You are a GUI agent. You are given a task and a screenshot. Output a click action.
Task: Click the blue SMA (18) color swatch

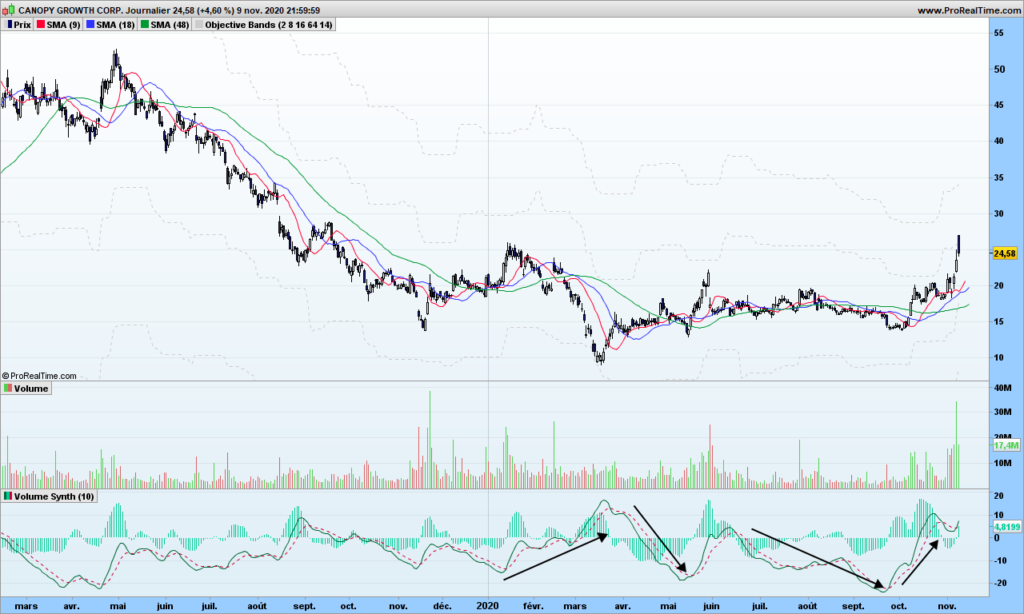coord(90,25)
